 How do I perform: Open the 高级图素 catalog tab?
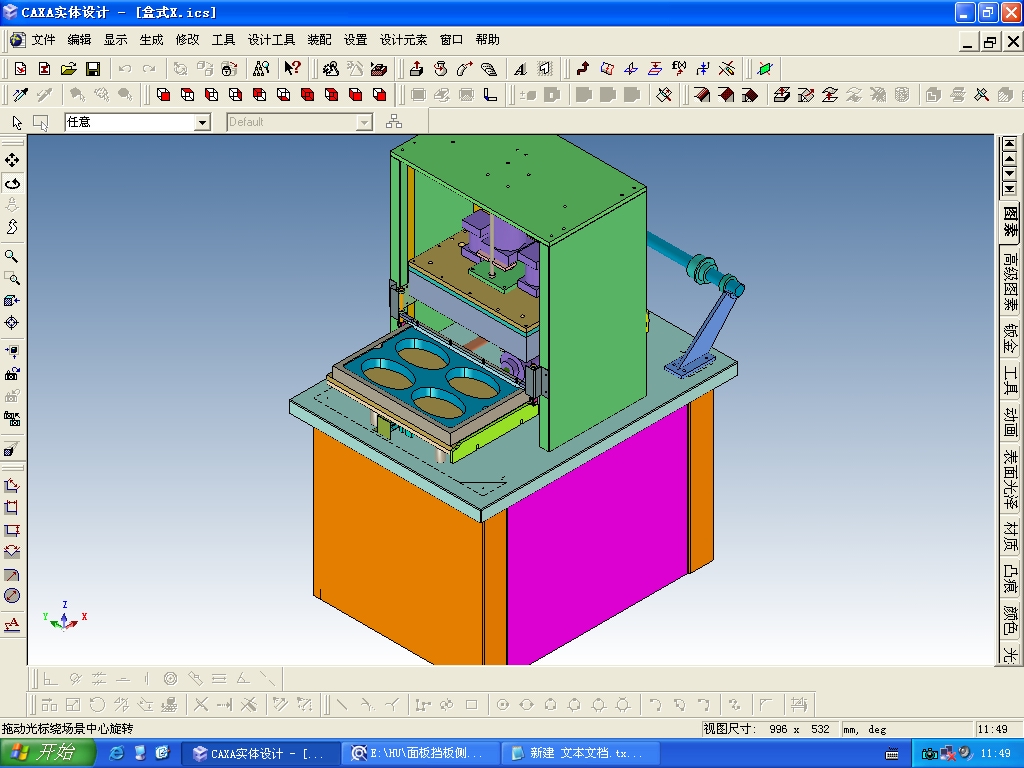point(1010,282)
